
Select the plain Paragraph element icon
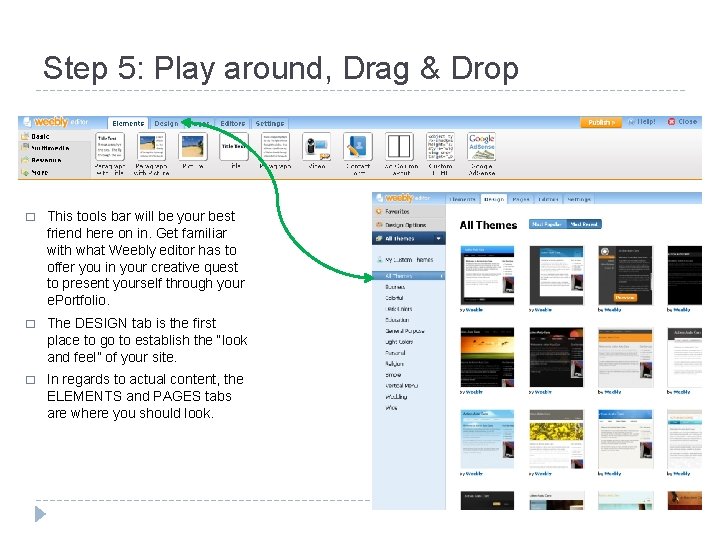(x=276, y=147)
